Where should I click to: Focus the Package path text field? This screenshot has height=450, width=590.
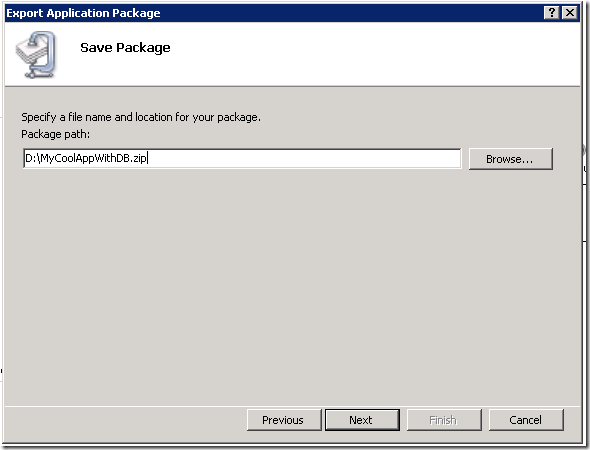coord(242,158)
